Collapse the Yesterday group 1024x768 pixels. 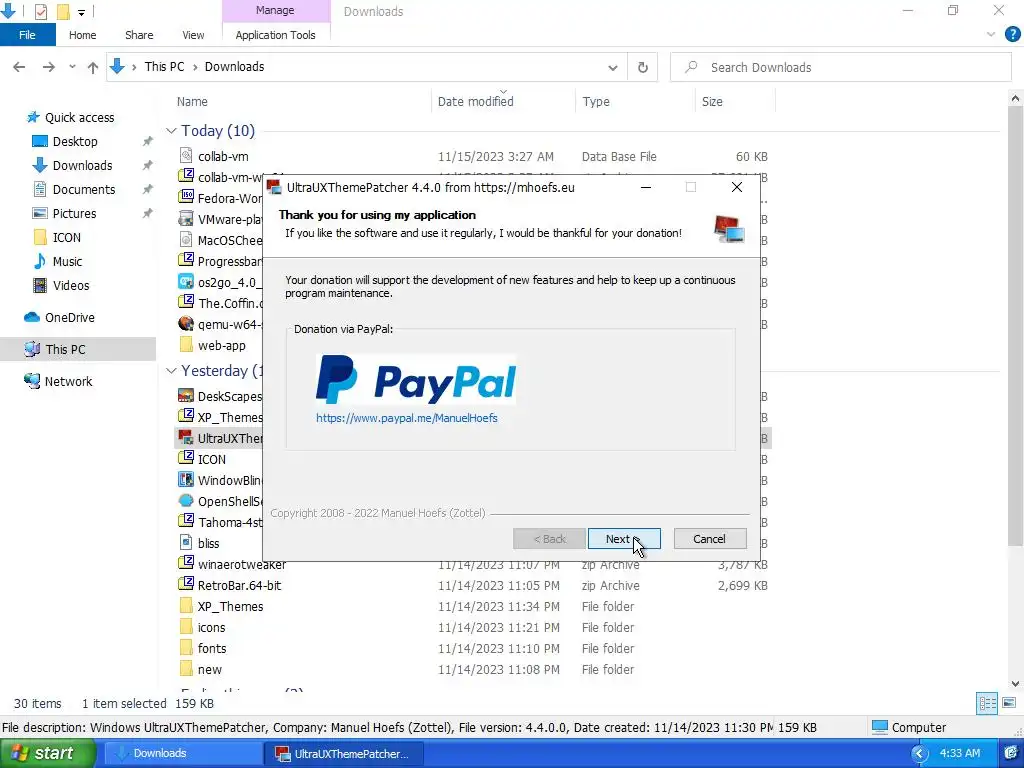point(171,371)
